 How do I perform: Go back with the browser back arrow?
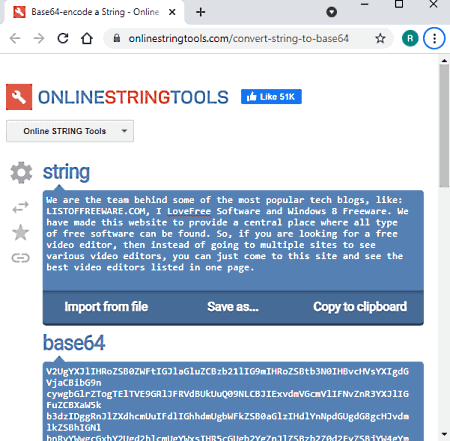tap(15, 39)
